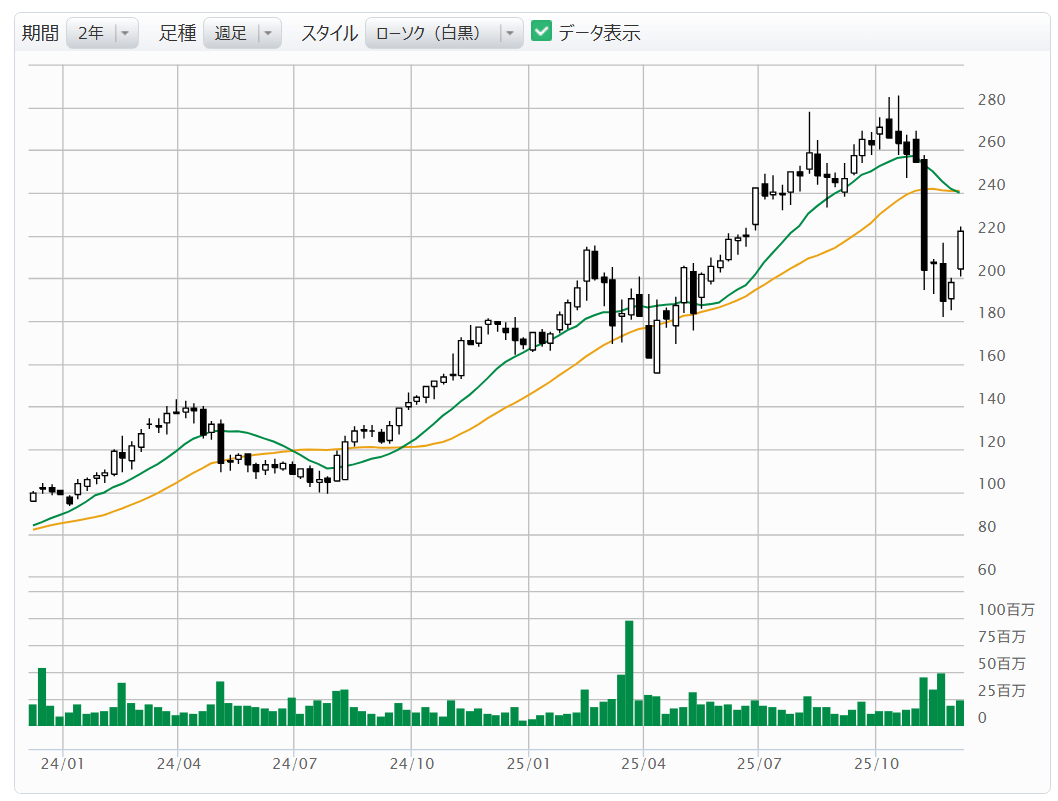Click the arrow button of the スタイル selector
Viewport: 1058px width, 801px height.
click(510, 33)
